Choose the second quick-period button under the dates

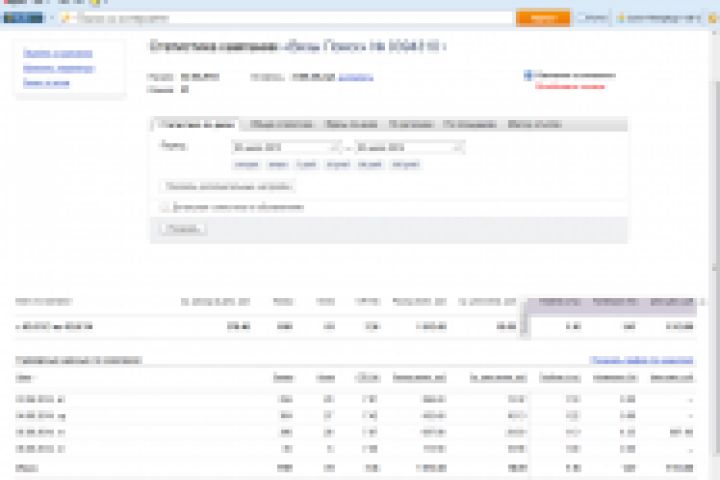pos(278,164)
